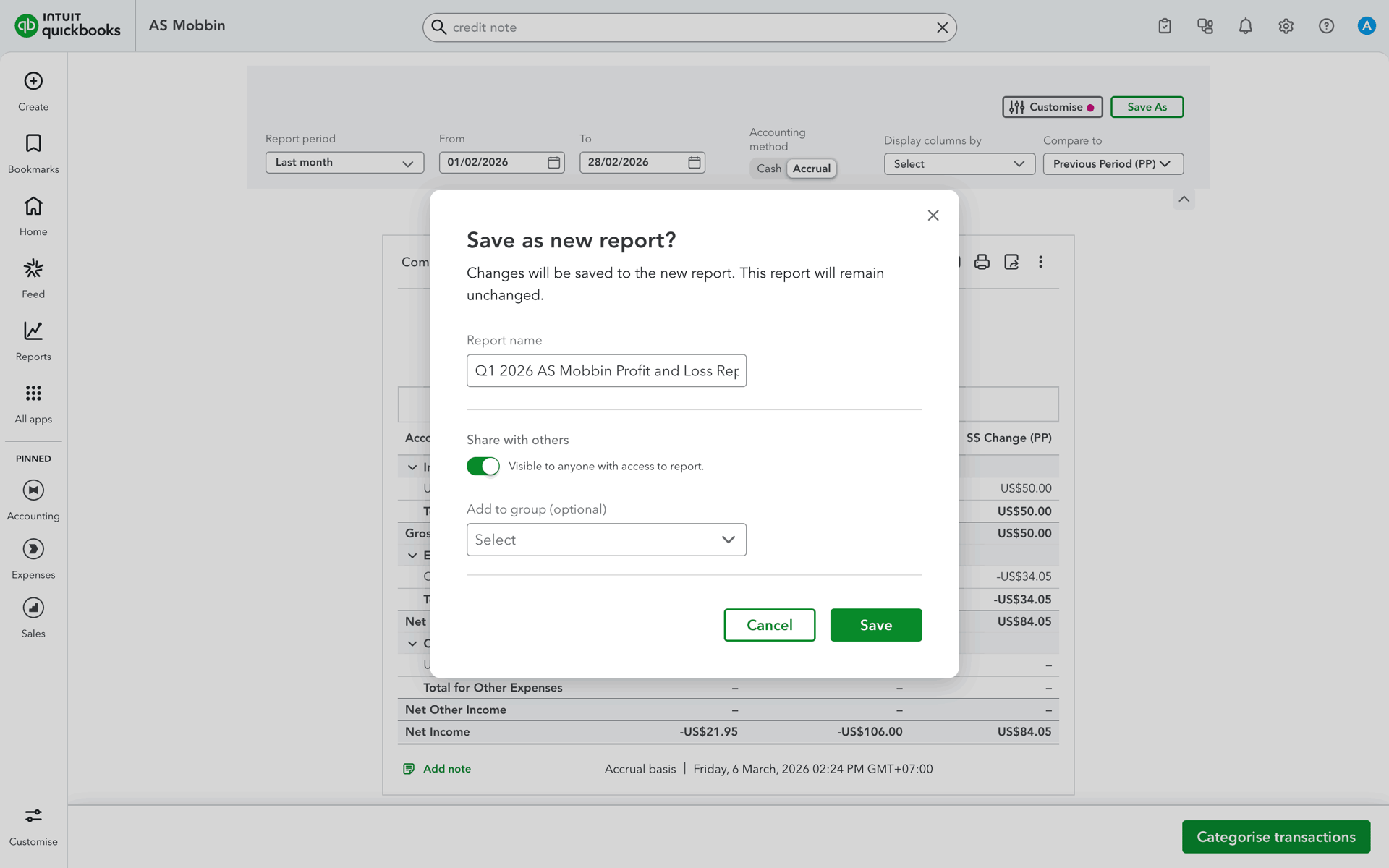Open pinned Accounting section
Viewport: 1389px width, 868px height.
coord(33,500)
